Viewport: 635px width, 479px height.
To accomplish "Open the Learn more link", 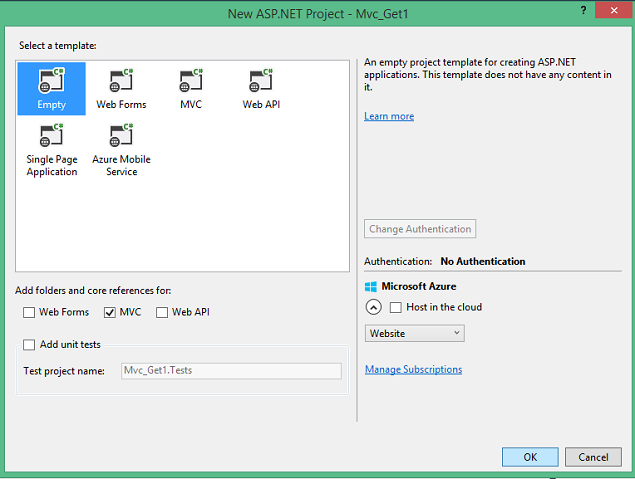I will pos(389,116).
